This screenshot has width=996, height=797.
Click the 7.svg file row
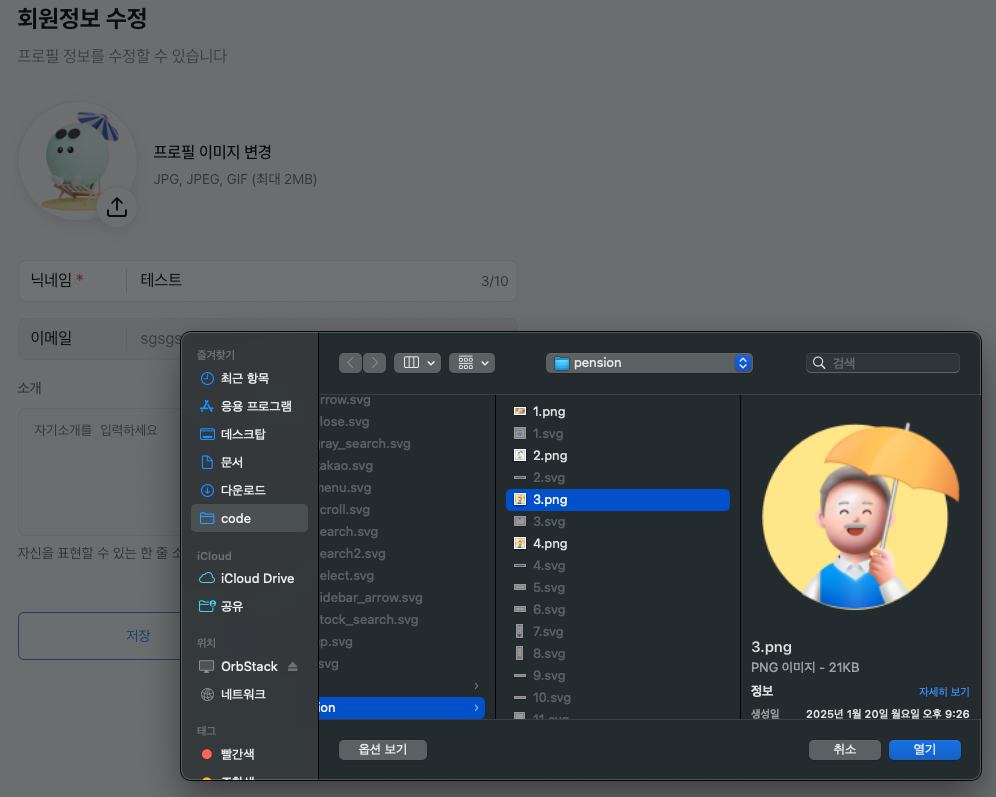click(617, 631)
